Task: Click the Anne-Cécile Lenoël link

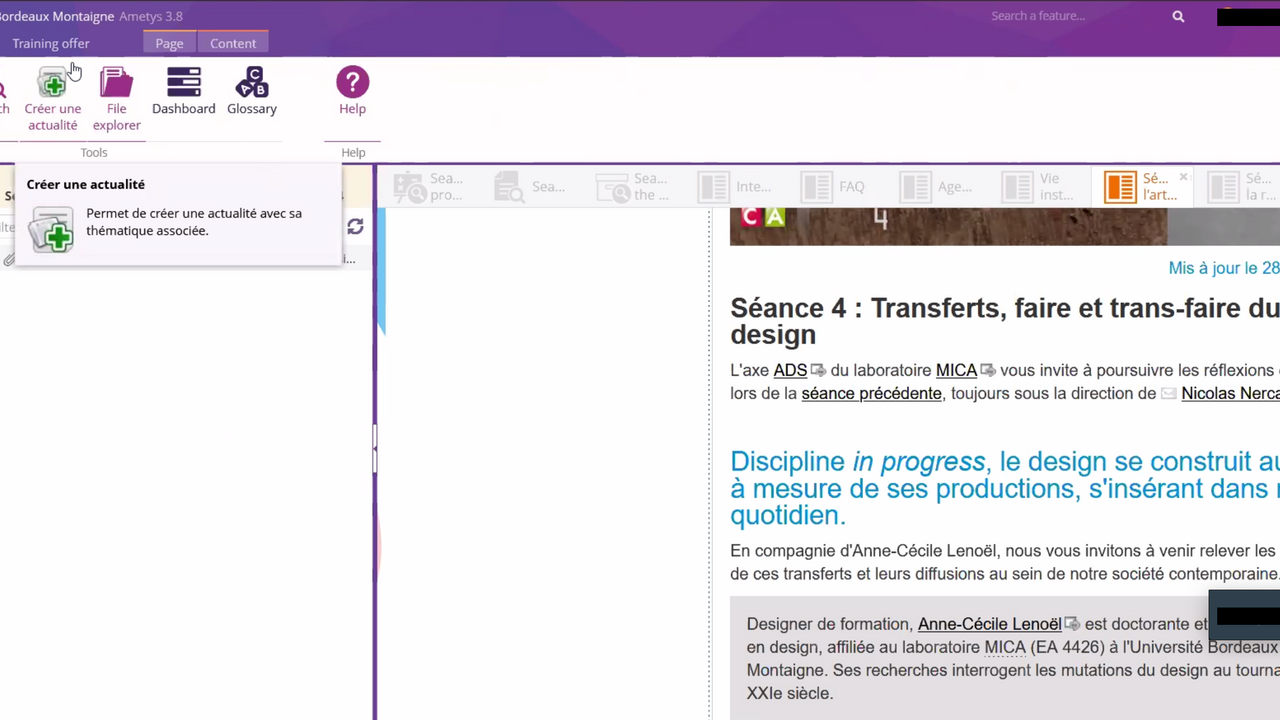Action: (x=989, y=624)
